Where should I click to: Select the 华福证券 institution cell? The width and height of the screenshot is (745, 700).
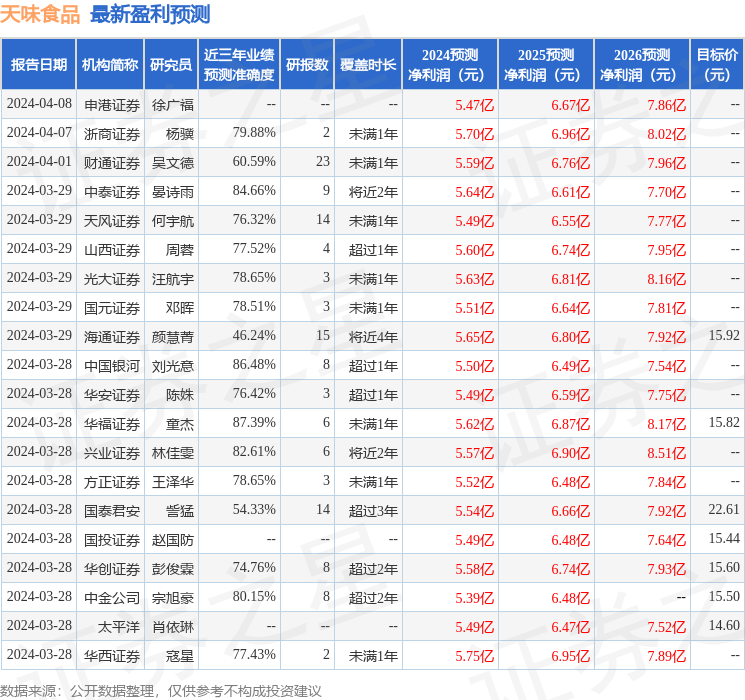[112, 424]
